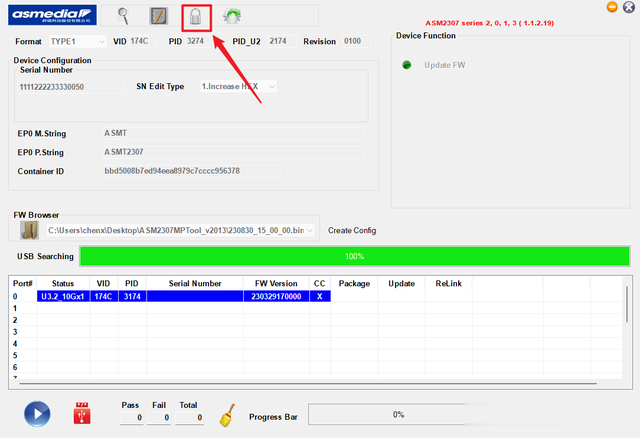This screenshot has width=640, height=438.
Task: Click the red USB device icon
Action: pos(82,413)
